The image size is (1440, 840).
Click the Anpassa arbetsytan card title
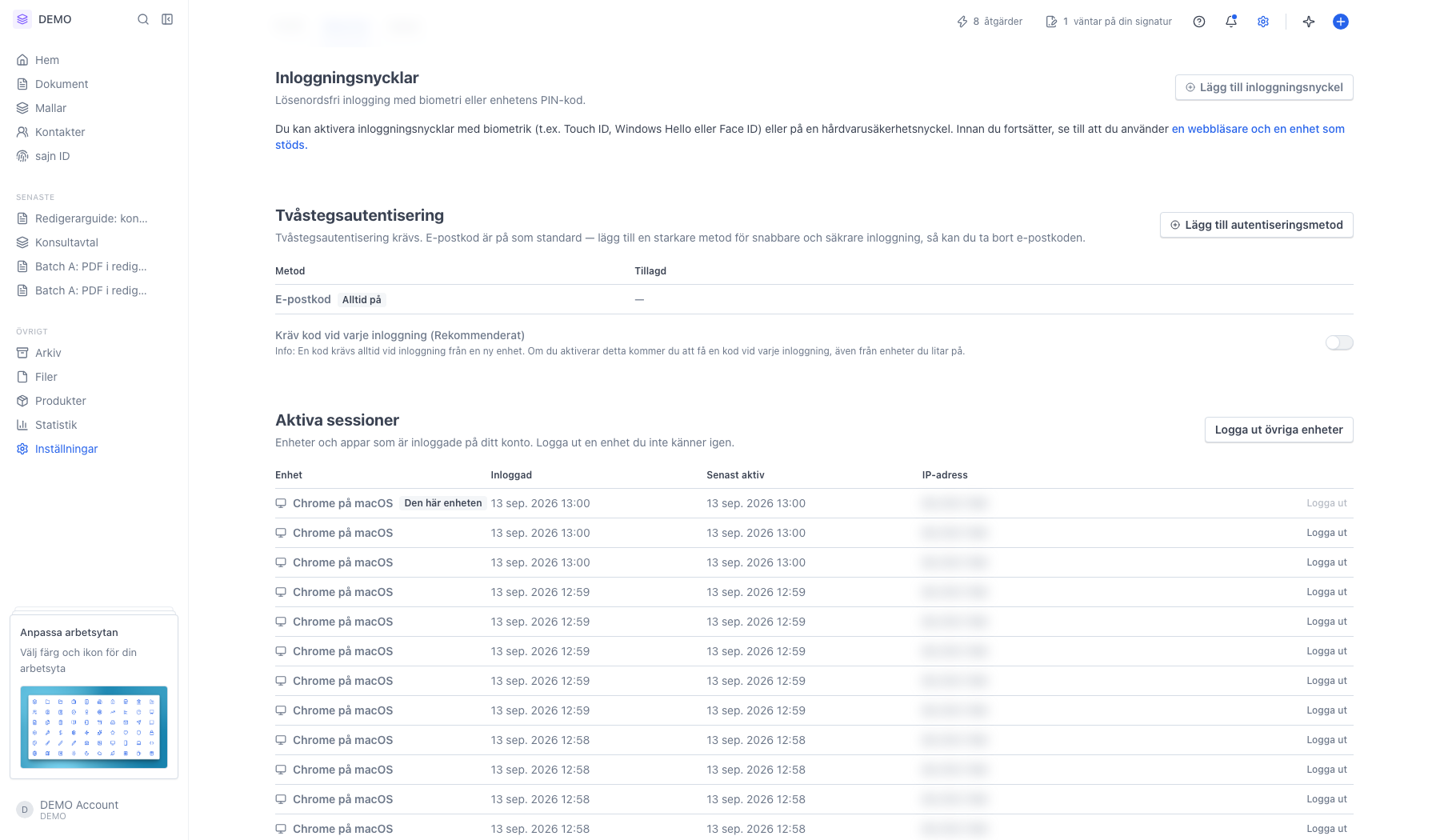(69, 632)
